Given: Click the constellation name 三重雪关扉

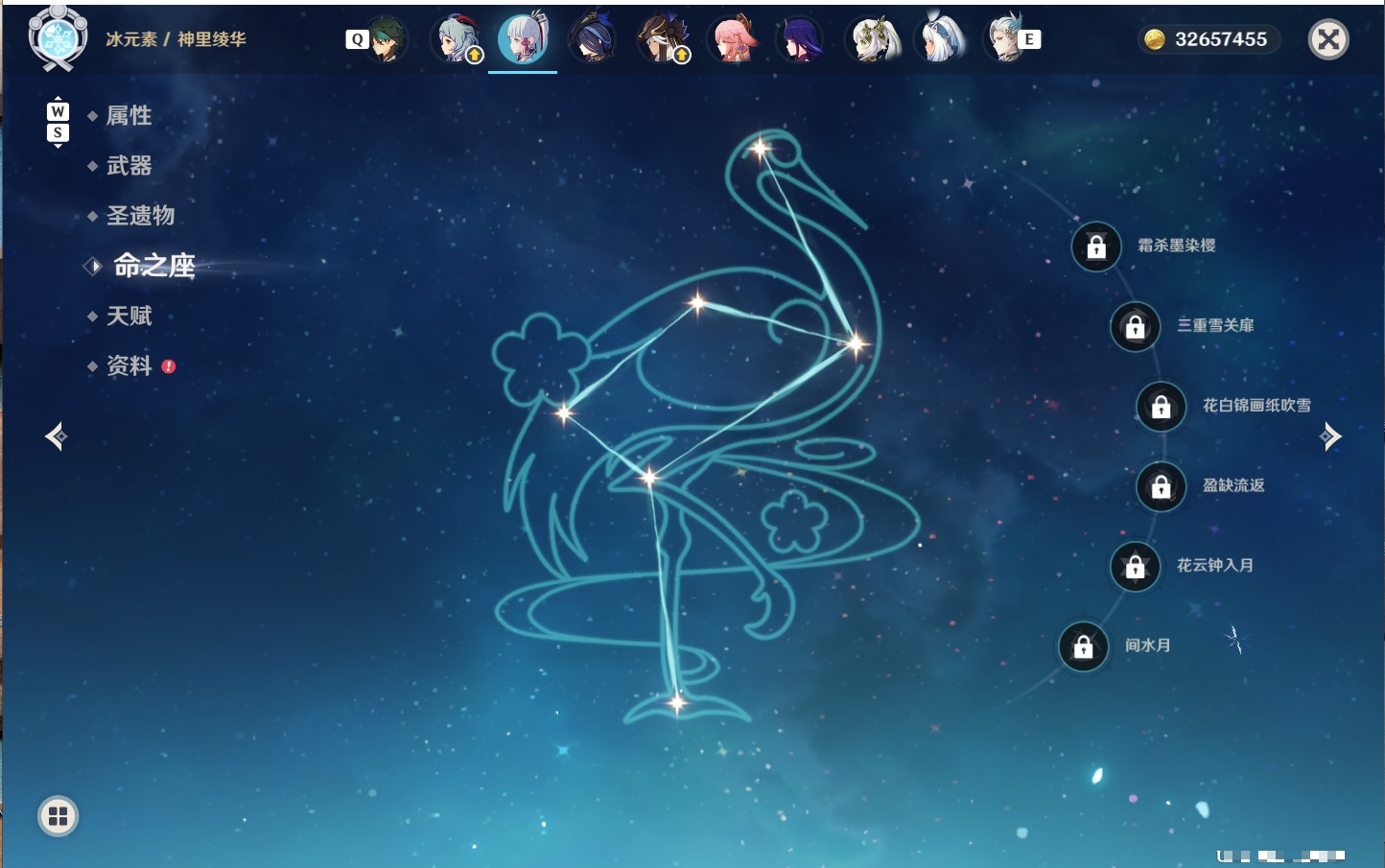Looking at the screenshot, I should click(1215, 325).
